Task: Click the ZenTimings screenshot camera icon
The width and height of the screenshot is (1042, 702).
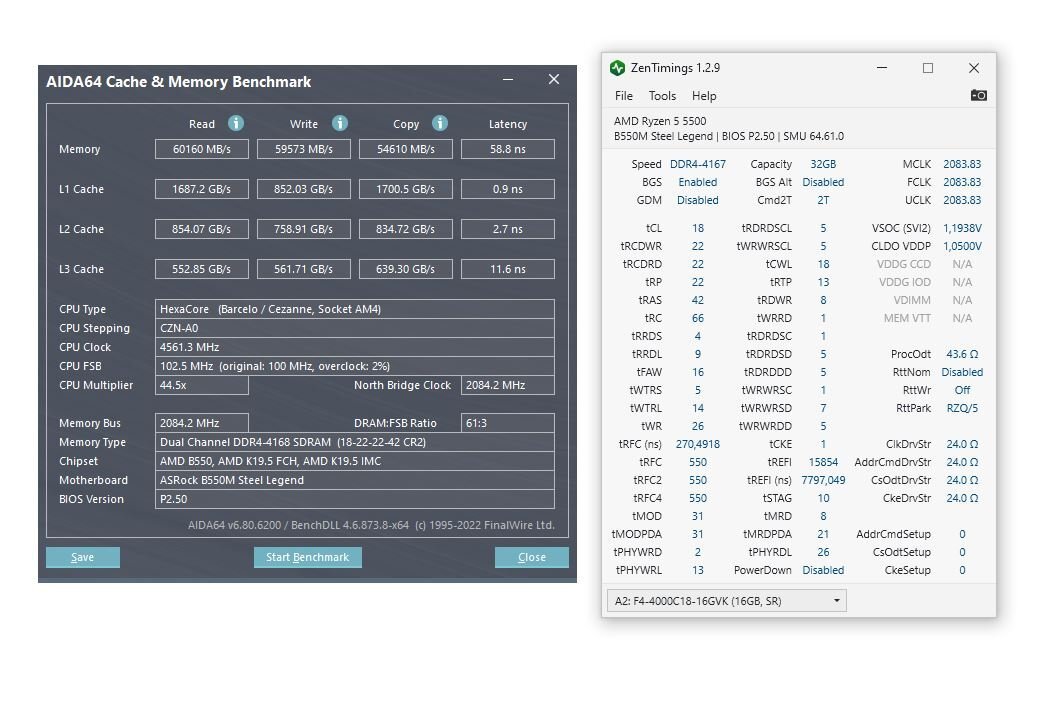Action: tap(978, 96)
